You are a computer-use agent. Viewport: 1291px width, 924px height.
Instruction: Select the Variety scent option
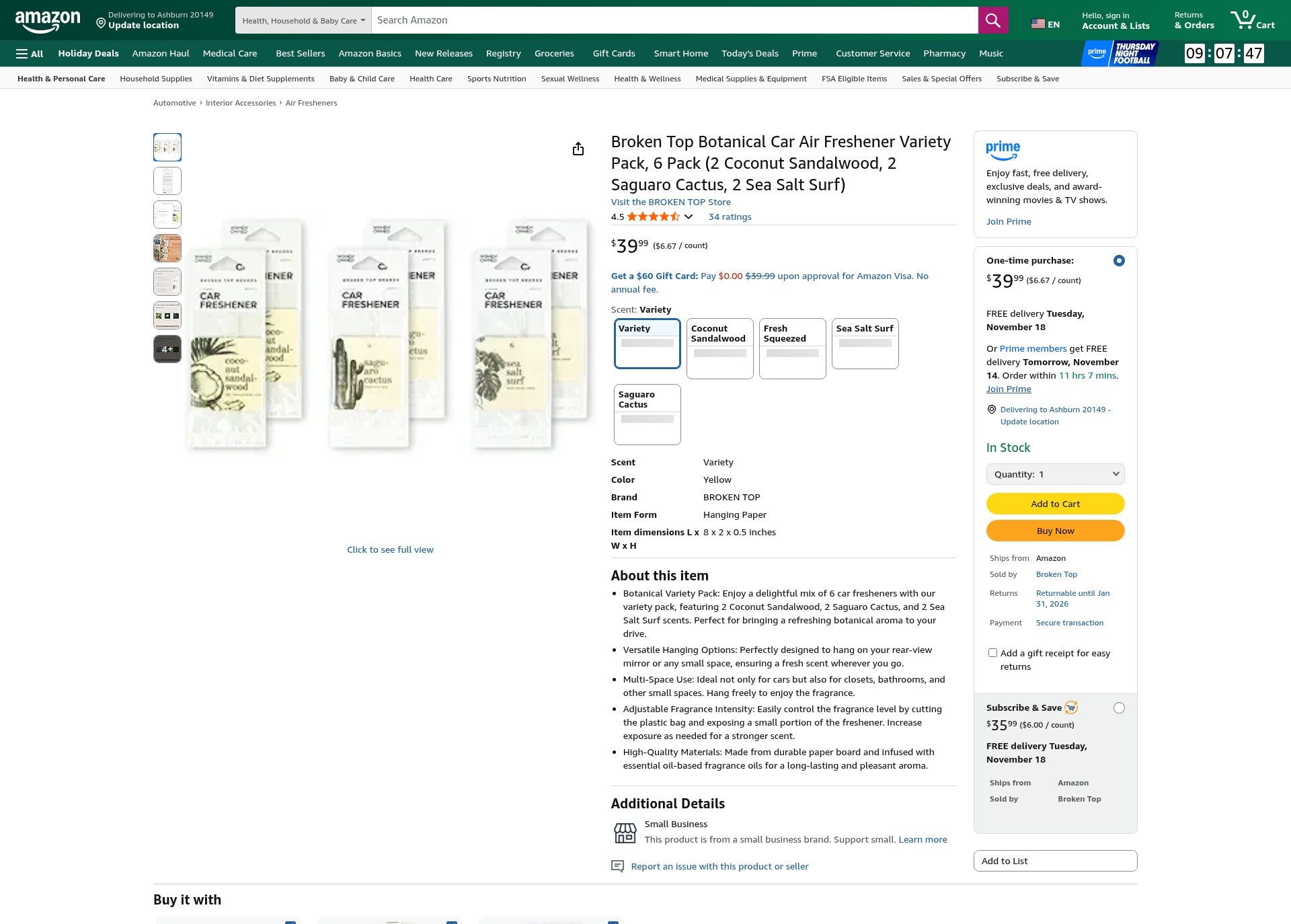(x=648, y=344)
